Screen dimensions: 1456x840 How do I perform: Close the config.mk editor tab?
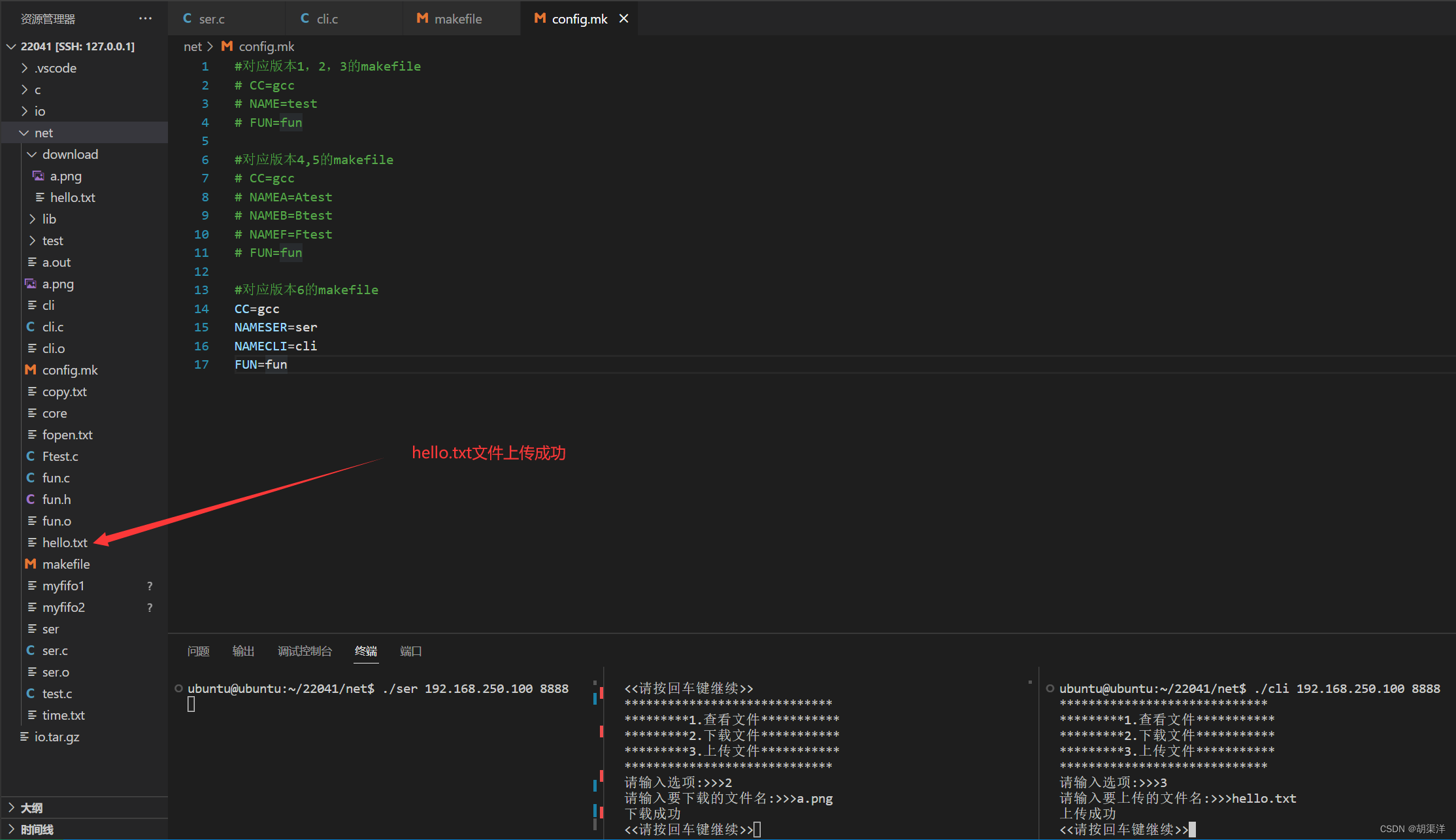coord(624,18)
